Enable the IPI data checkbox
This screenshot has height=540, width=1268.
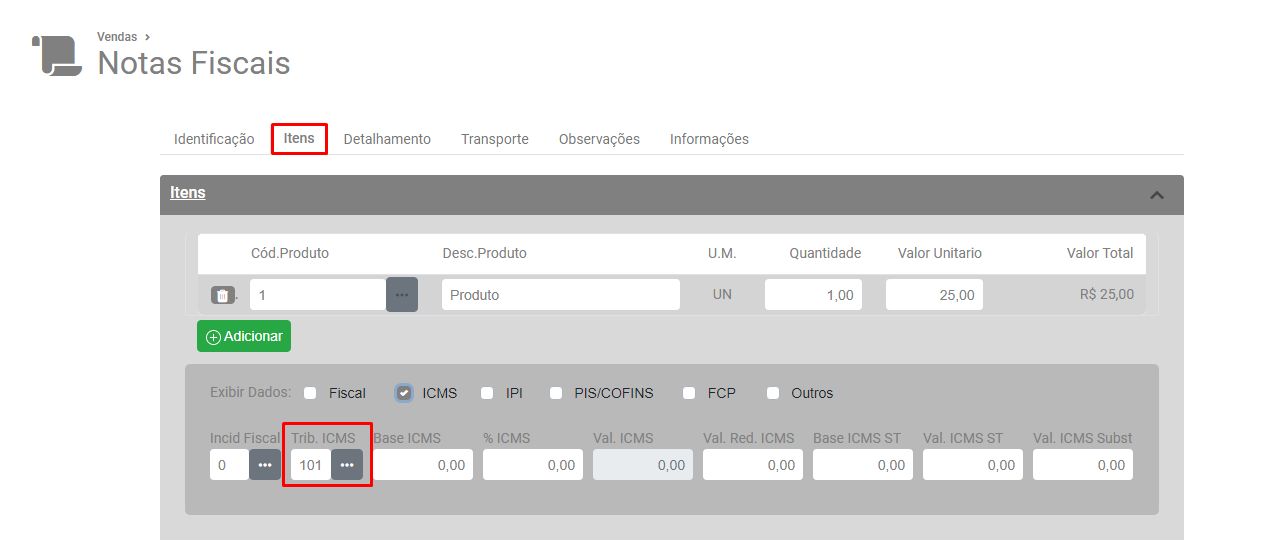coord(487,393)
